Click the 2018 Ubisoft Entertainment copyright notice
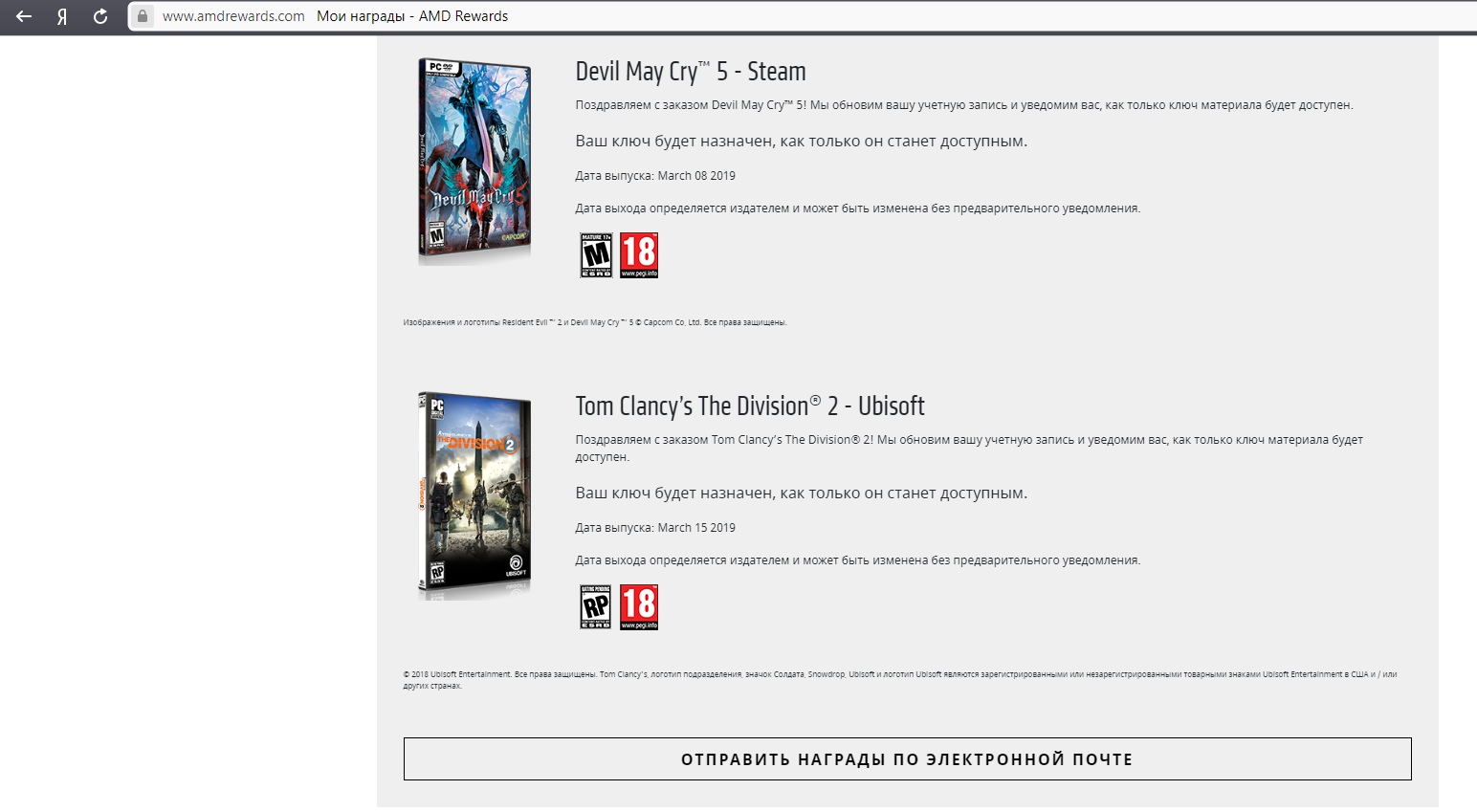 pos(900,680)
